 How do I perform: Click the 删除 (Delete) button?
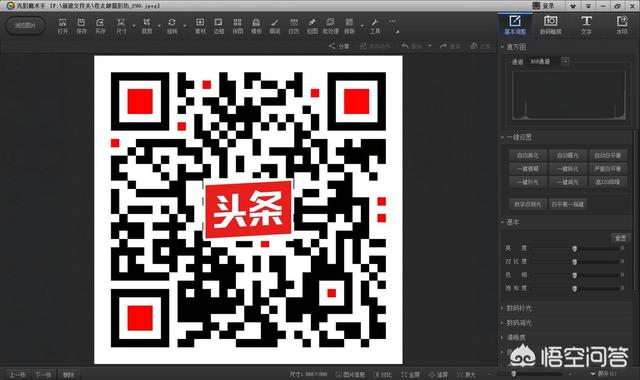coord(69,374)
